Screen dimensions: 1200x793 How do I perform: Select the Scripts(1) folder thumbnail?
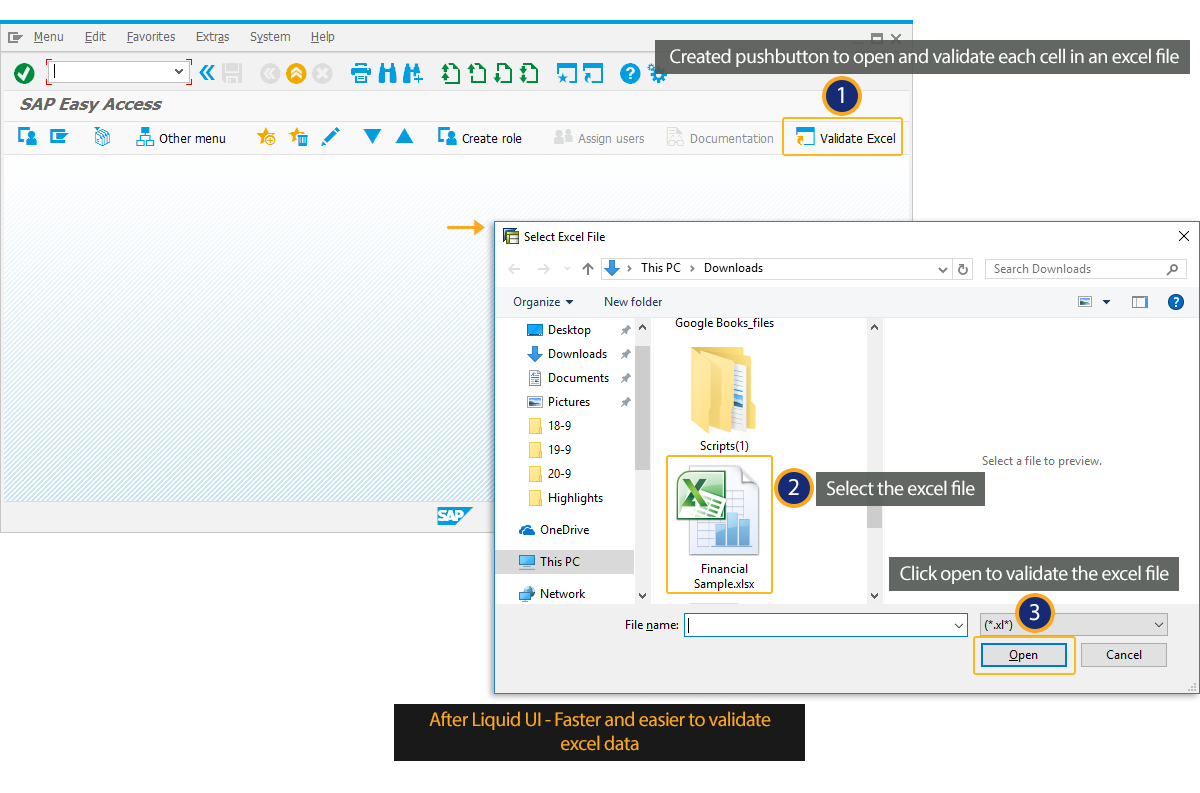click(x=724, y=399)
